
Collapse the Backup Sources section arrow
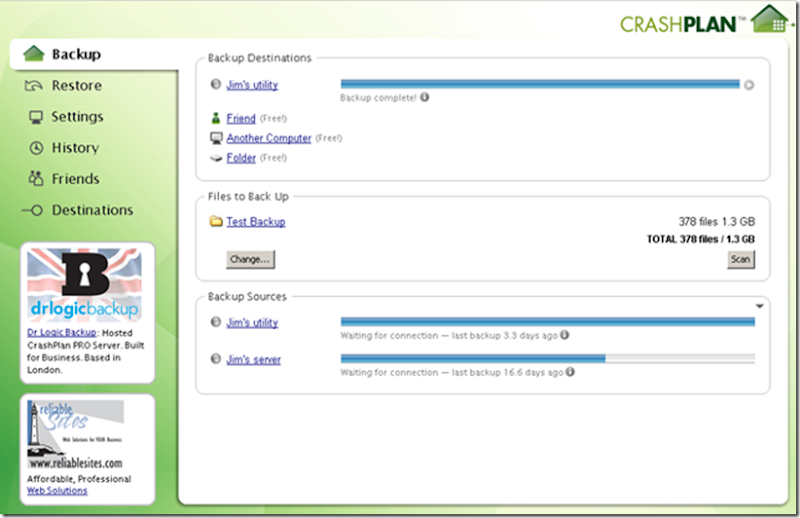point(759,306)
